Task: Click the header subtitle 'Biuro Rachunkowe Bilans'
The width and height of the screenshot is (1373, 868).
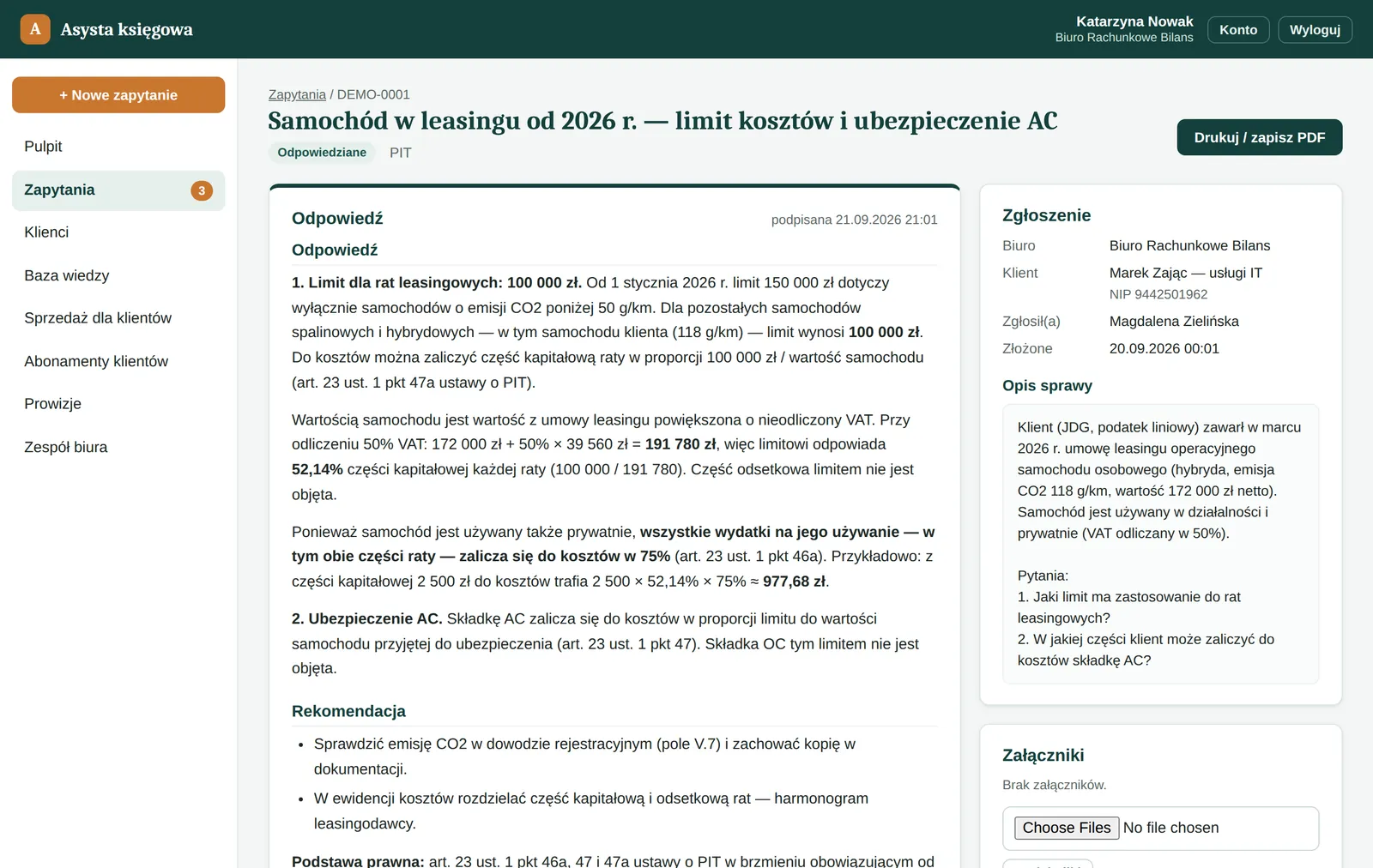Action: tap(1124, 38)
